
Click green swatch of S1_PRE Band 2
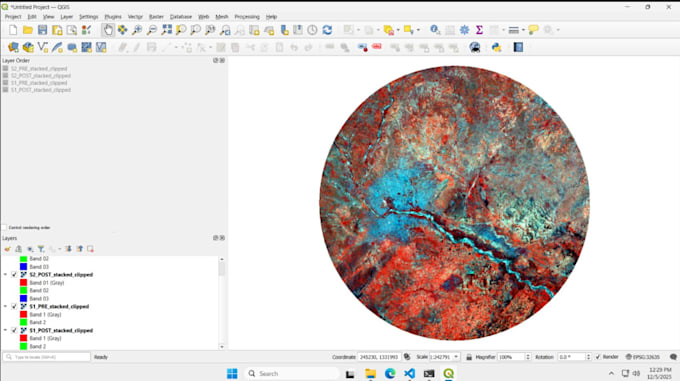(23, 322)
